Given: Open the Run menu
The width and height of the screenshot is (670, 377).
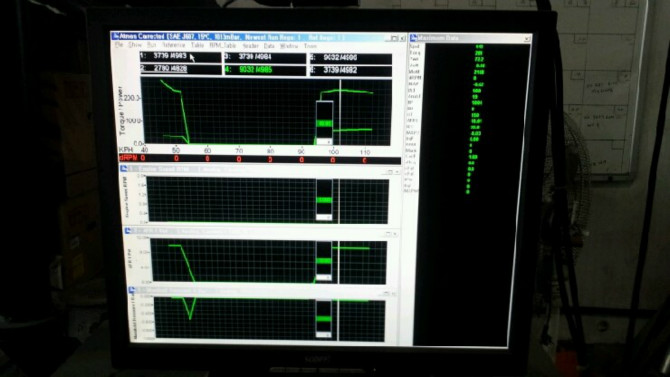Looking at the screenshot, I should (x=152, y=44).
